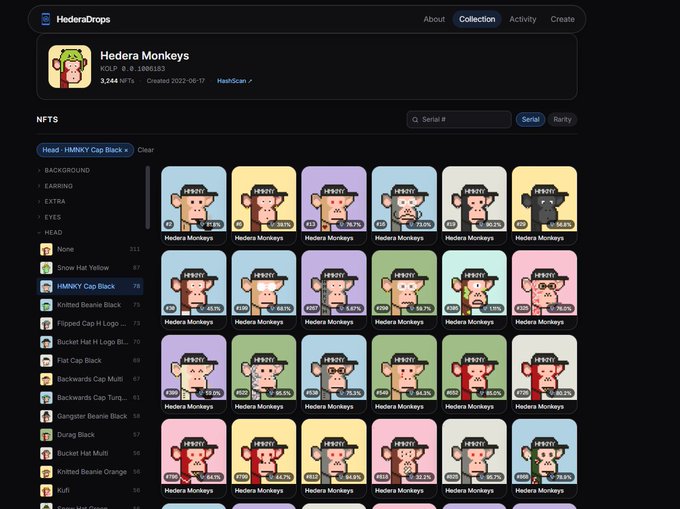Click the Knitted Beanie Black trait thumbnail icon
Viewport: 680px width, 509px height.
coord(46,305)
